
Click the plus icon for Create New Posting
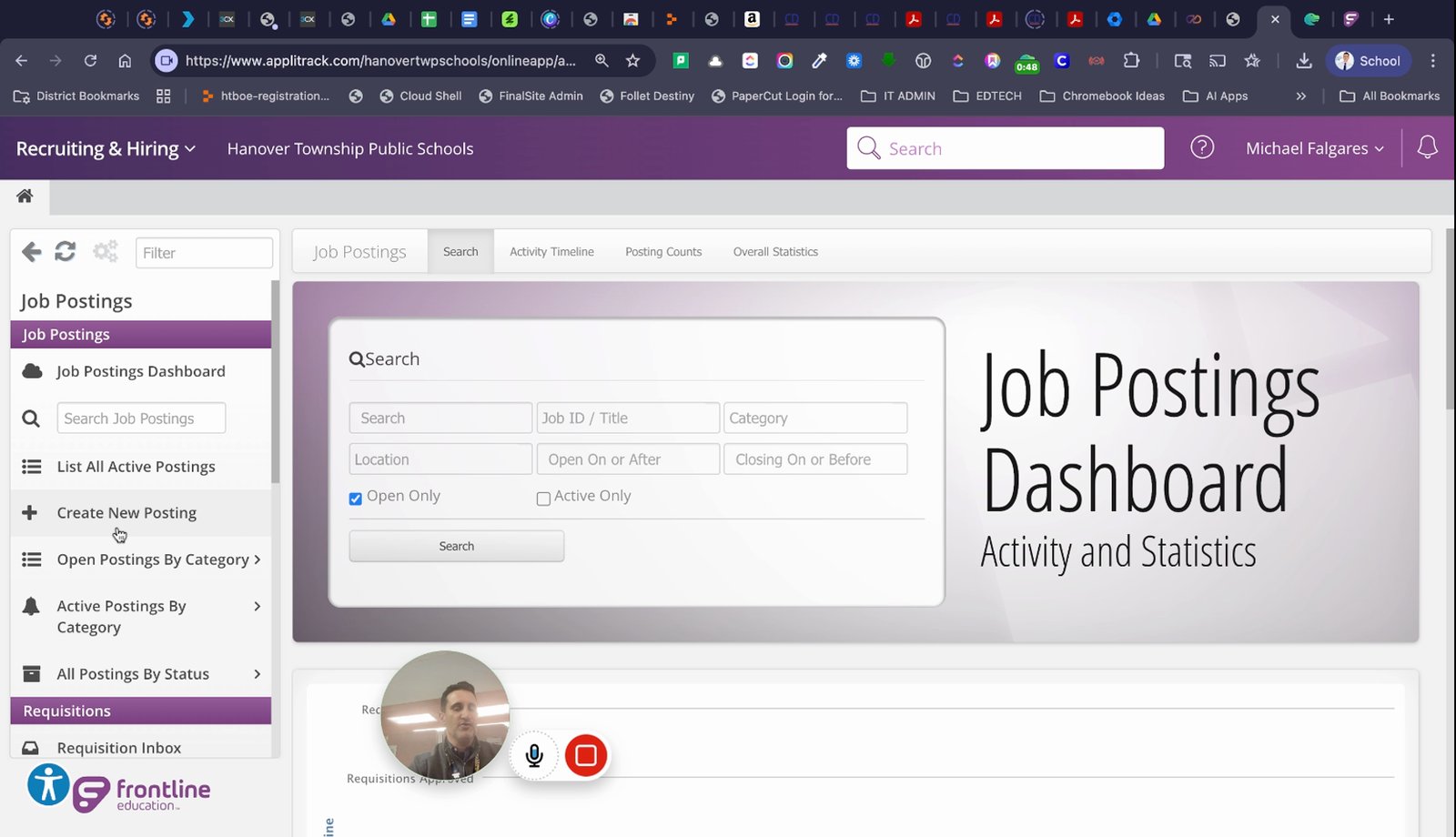[x=30, y=513]
